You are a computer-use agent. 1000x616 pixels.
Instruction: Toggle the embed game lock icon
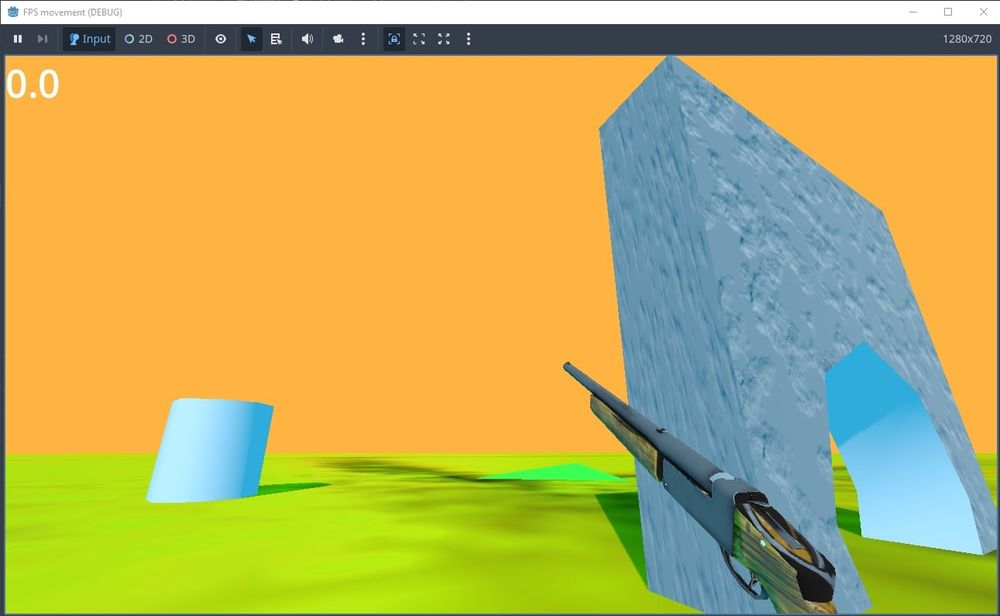click(394, 39)
